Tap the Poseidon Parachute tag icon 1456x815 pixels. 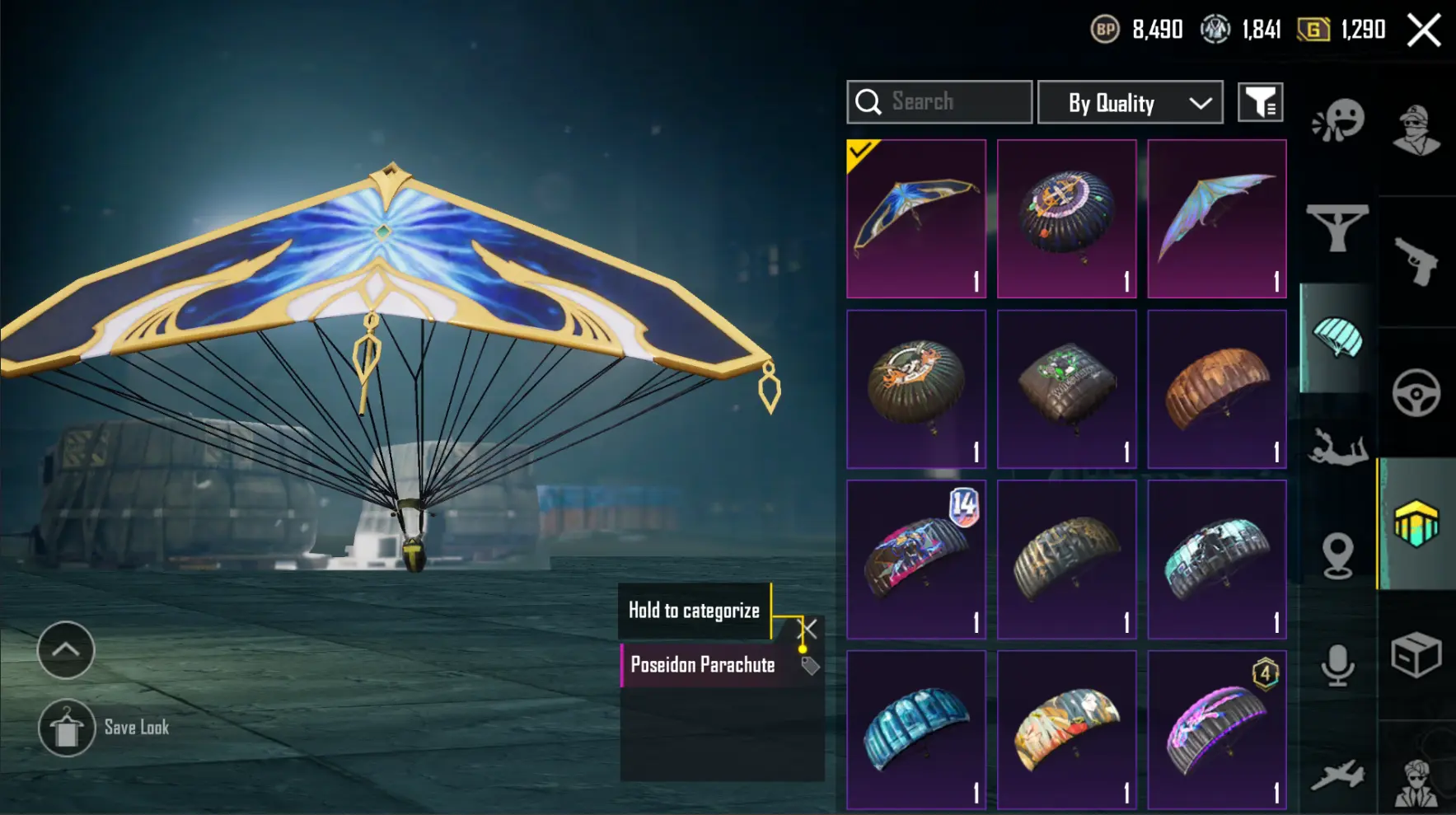(x=810, y=666)
